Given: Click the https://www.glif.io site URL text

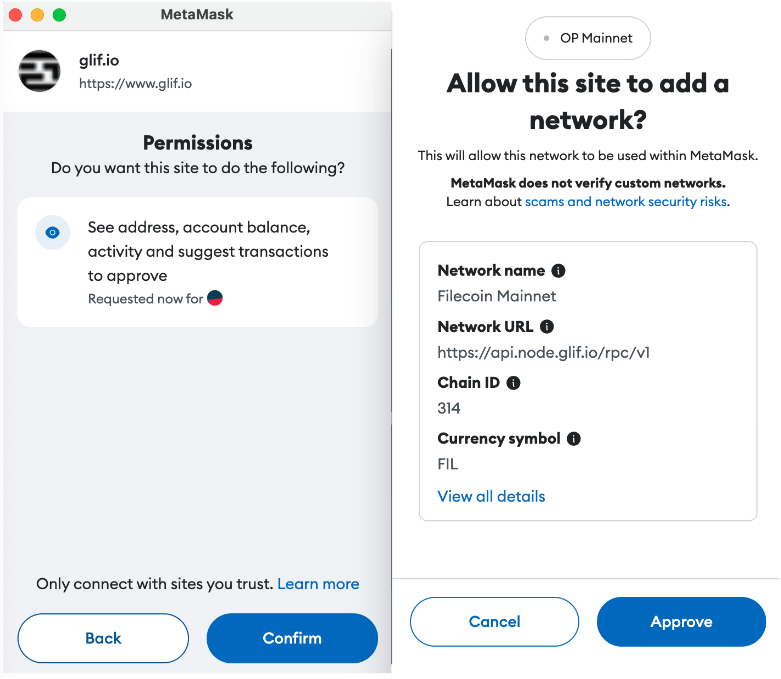Looking at the screenshot, I should tap(135, 84).
